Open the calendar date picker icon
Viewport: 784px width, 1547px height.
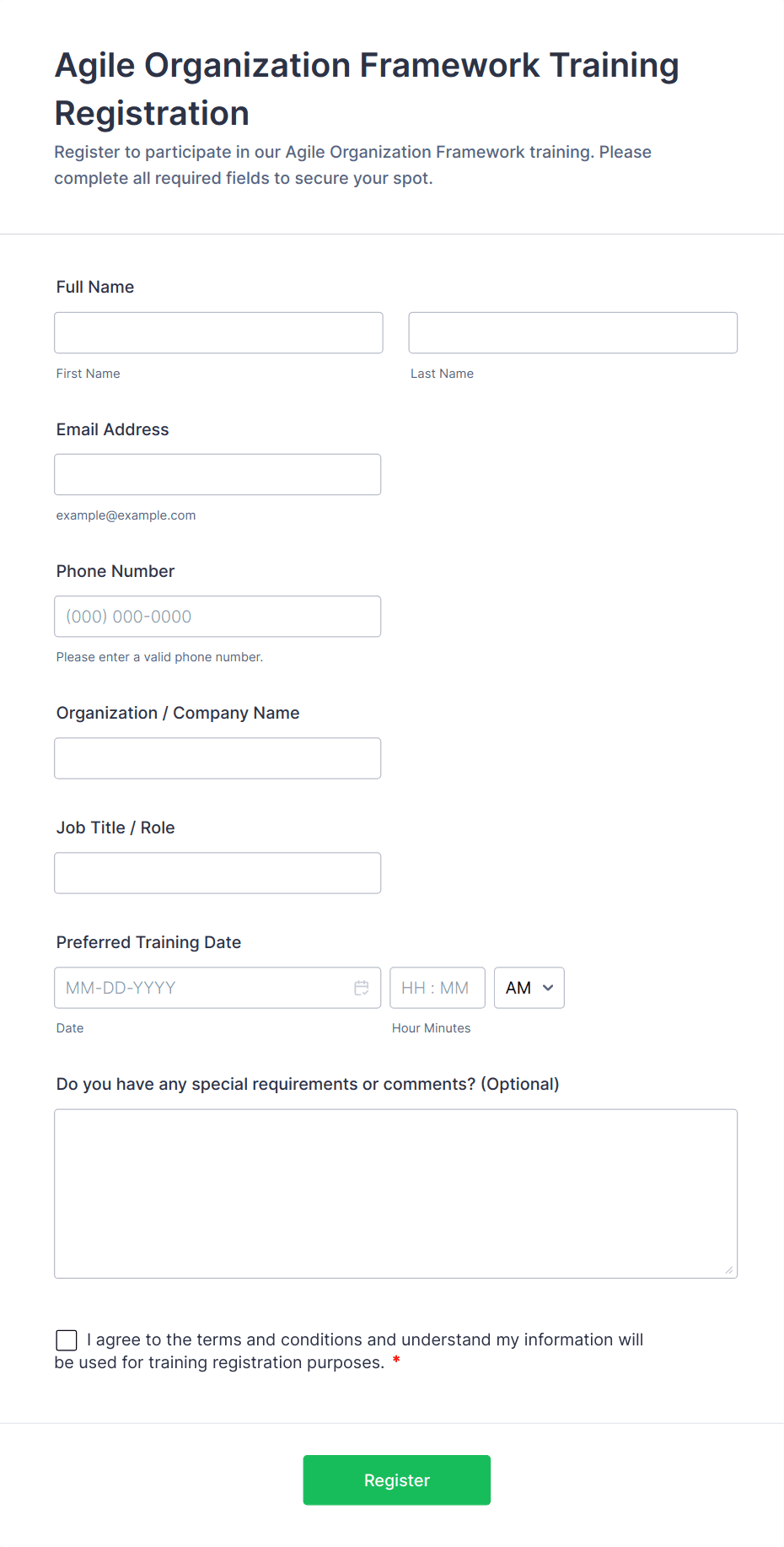click(x=362, y=988)
